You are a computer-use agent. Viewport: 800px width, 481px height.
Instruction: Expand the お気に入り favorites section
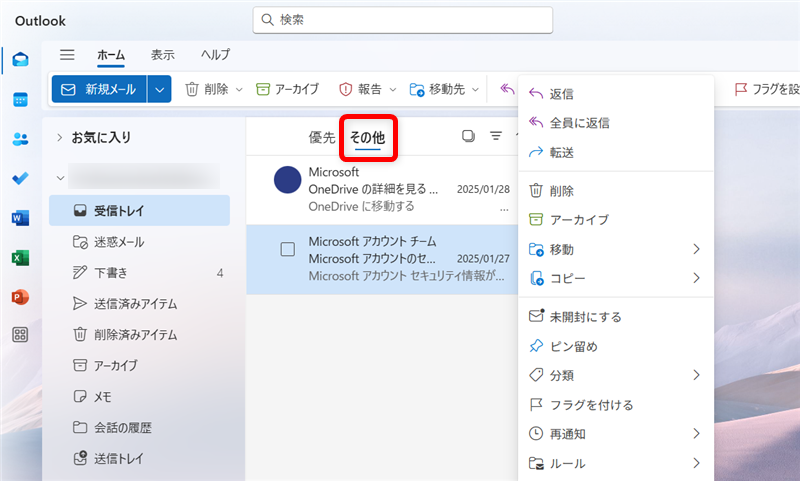[x=60, y=137]
